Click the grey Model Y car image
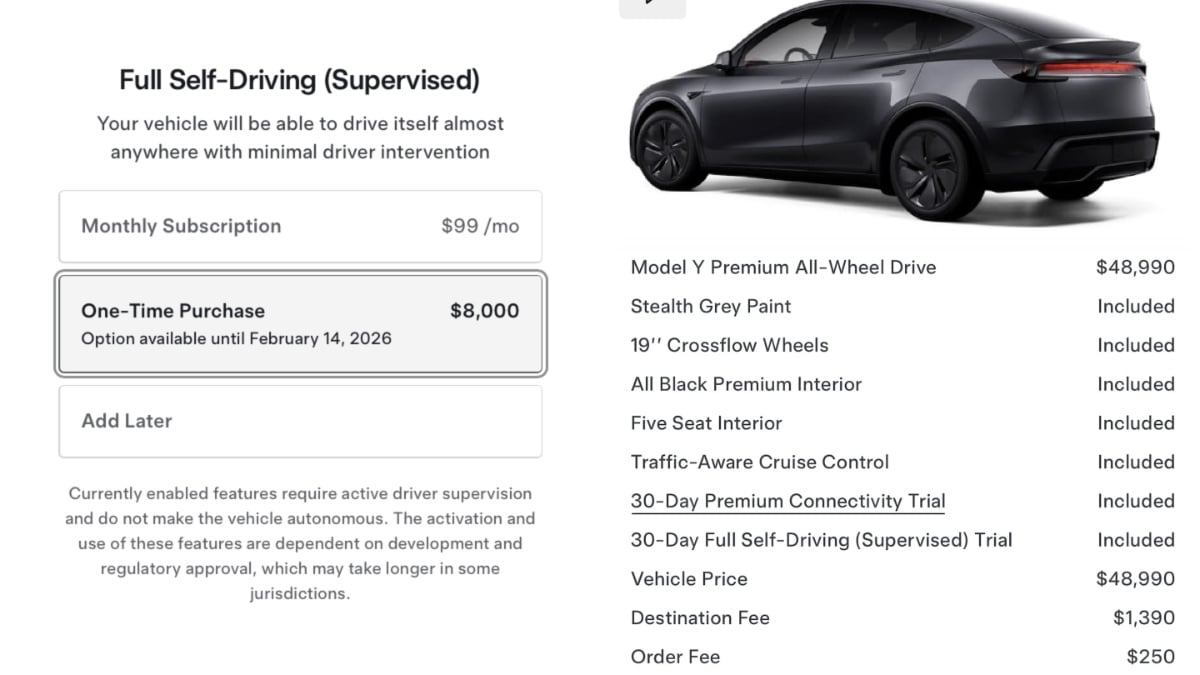The height and width of the screenshot is (675, 1200). pyautogui.click(x=892, y=115)
